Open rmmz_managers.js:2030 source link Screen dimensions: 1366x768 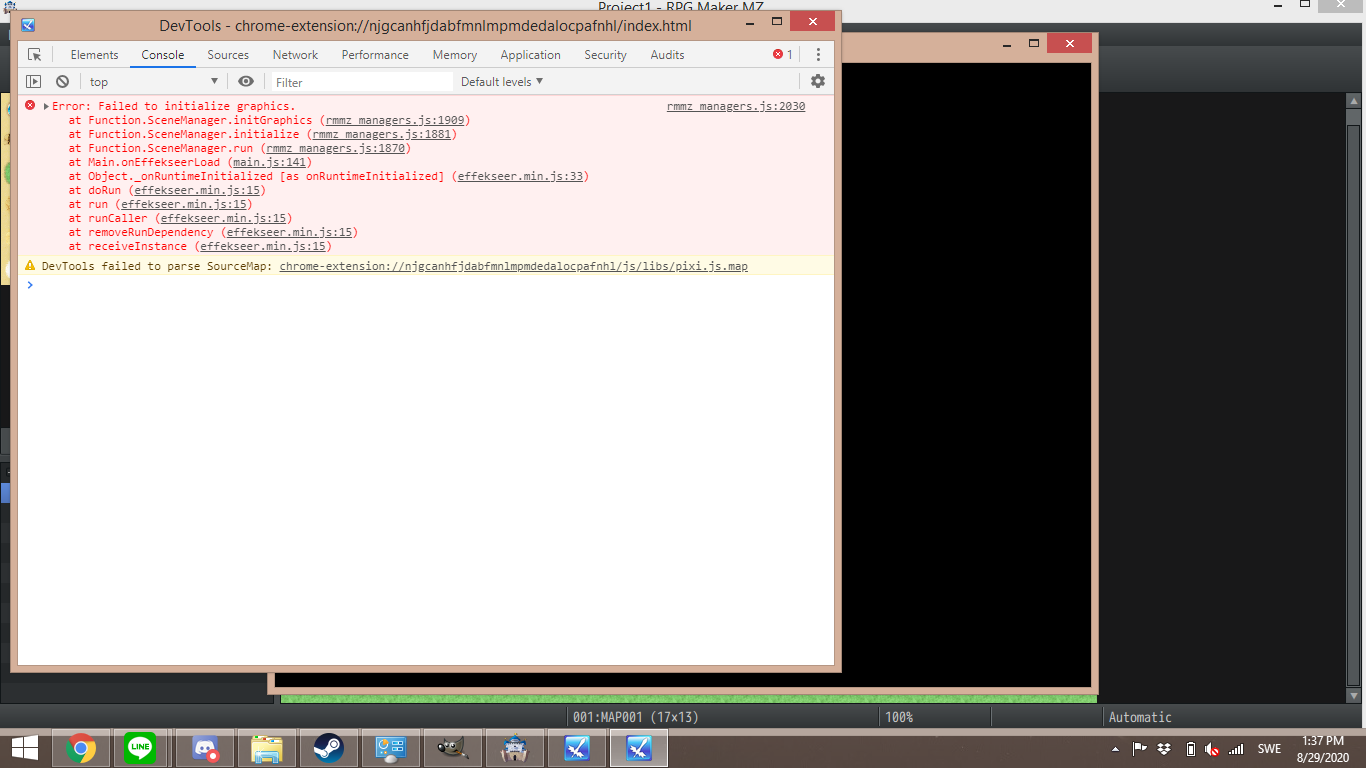tap(736, 106)
